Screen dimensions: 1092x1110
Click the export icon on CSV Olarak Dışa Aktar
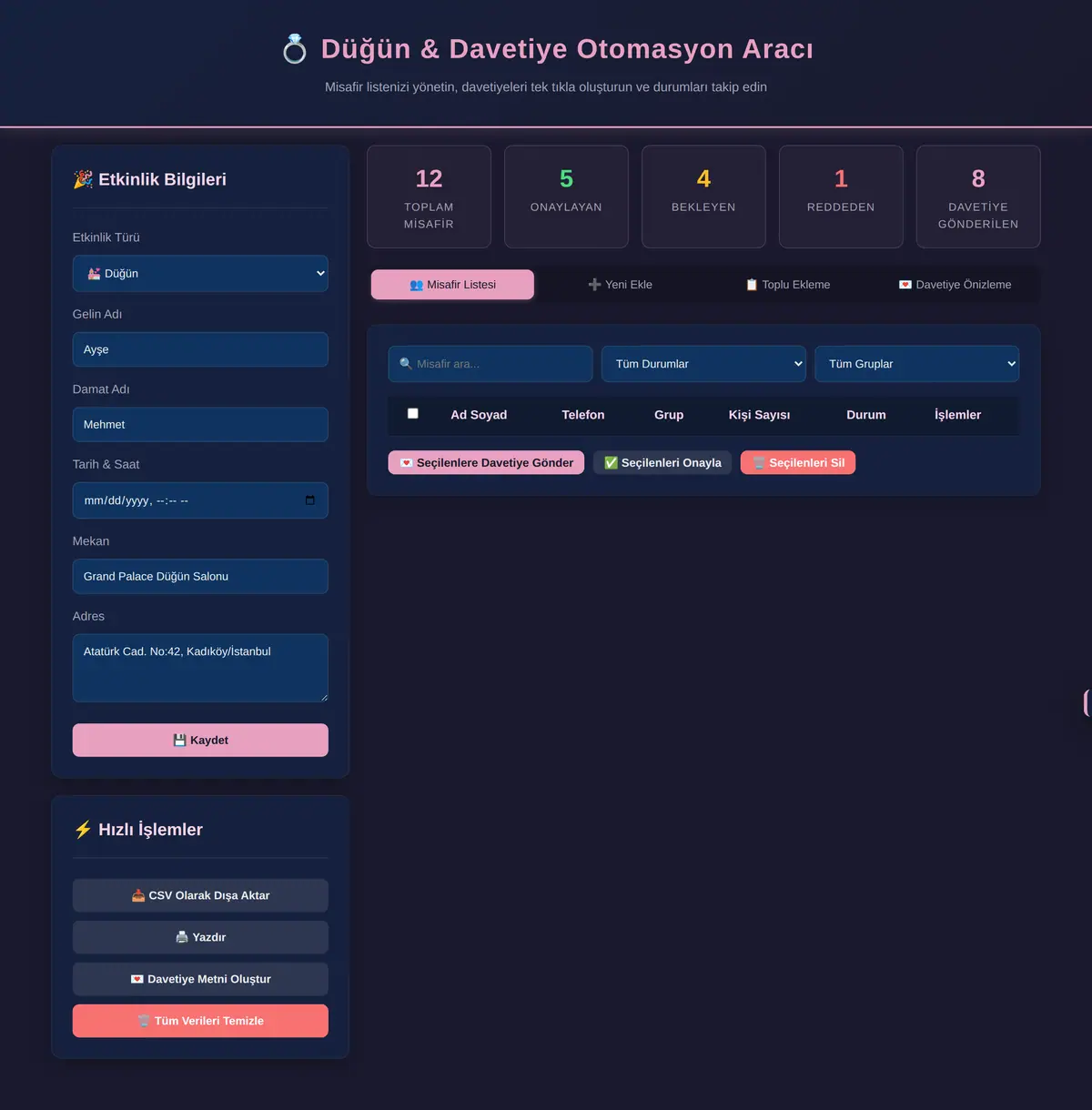[138, 895]
